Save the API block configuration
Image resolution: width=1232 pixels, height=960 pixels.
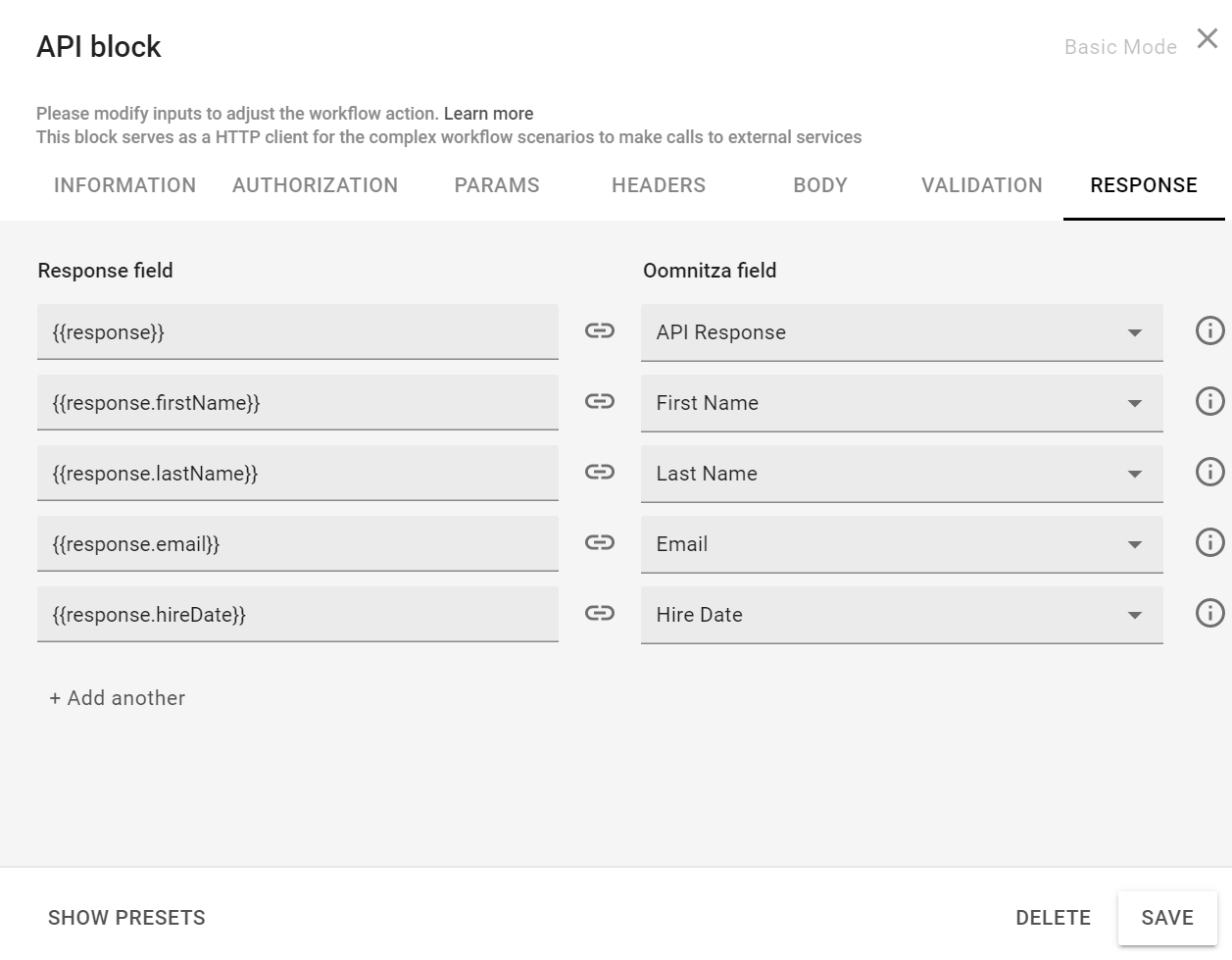point(1166,917)
